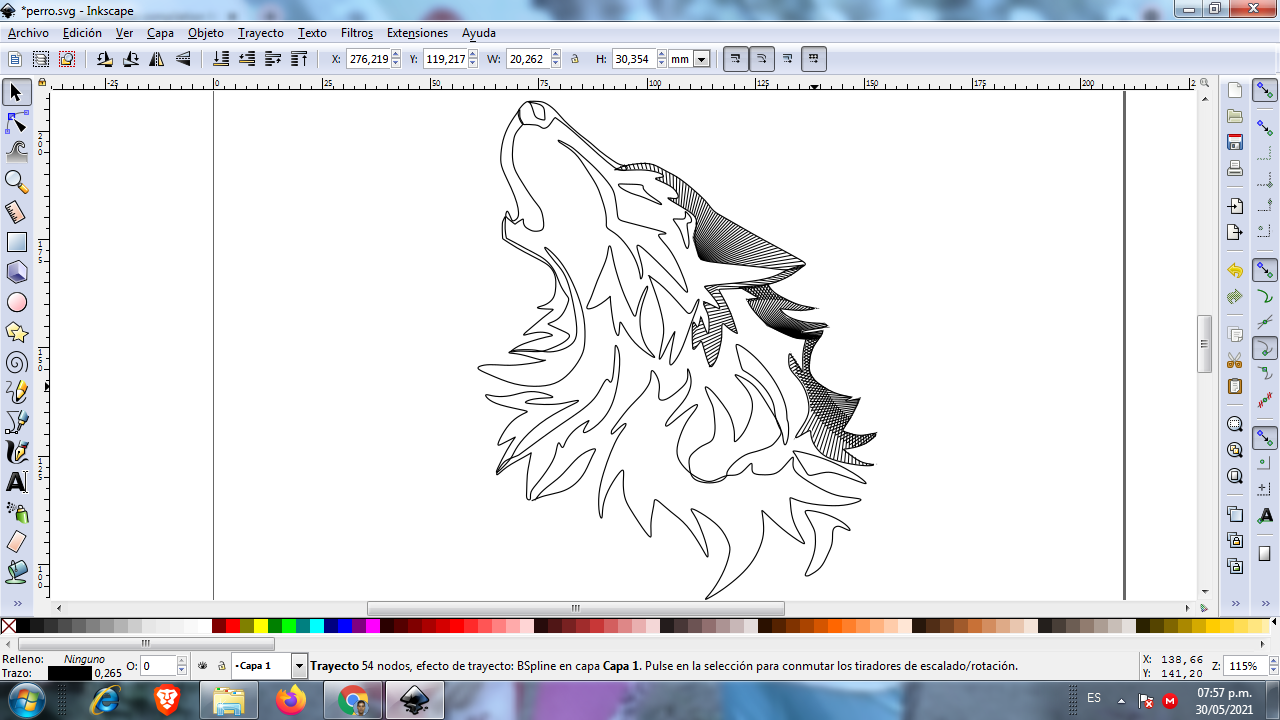Screen dimensions: 1280x720
Task: Select the Eraser tool
Action: click(x=16, y=542)
